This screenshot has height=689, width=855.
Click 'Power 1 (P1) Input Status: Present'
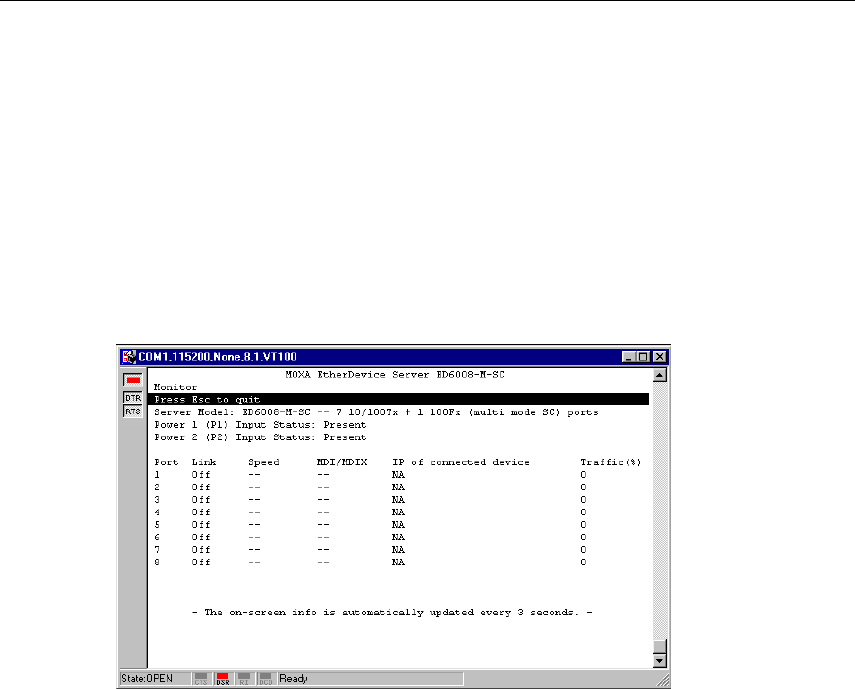[x=260, y=425]
